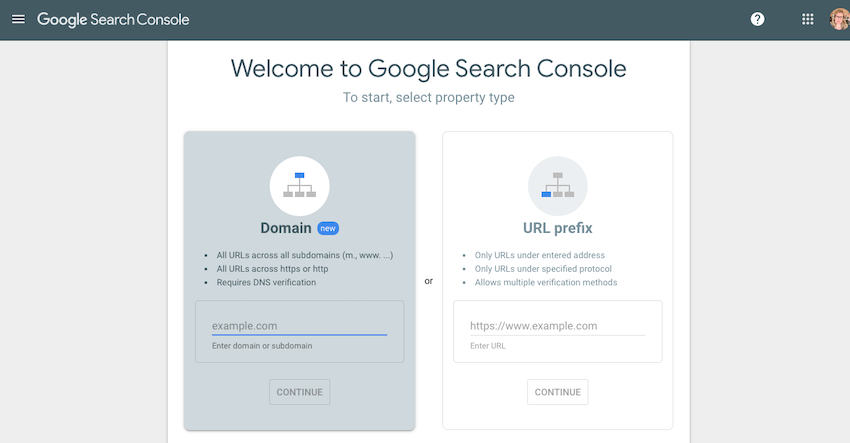
Task: Select the Domain property hierarchy icon
Action: pos(299,186)
